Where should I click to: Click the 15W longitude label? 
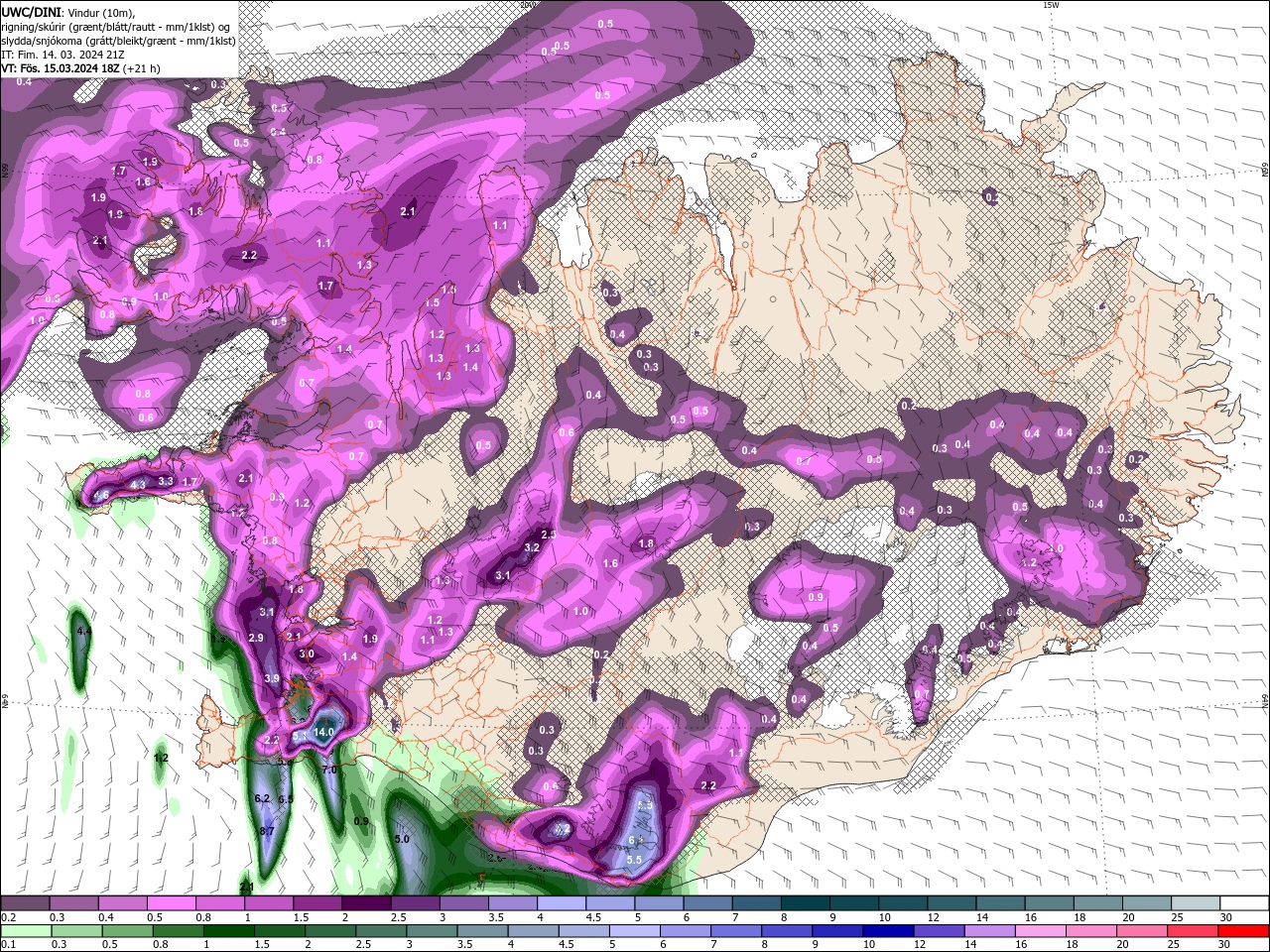point(1051,5)
